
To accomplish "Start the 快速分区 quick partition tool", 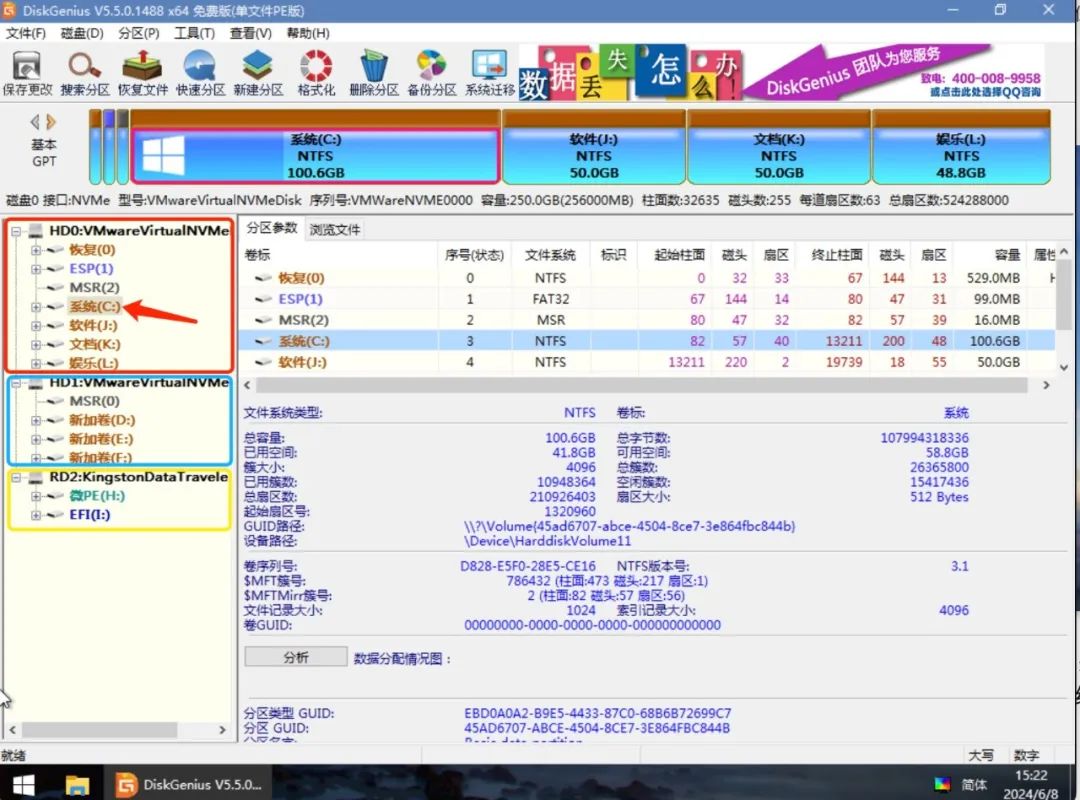I will pos(200,72).
